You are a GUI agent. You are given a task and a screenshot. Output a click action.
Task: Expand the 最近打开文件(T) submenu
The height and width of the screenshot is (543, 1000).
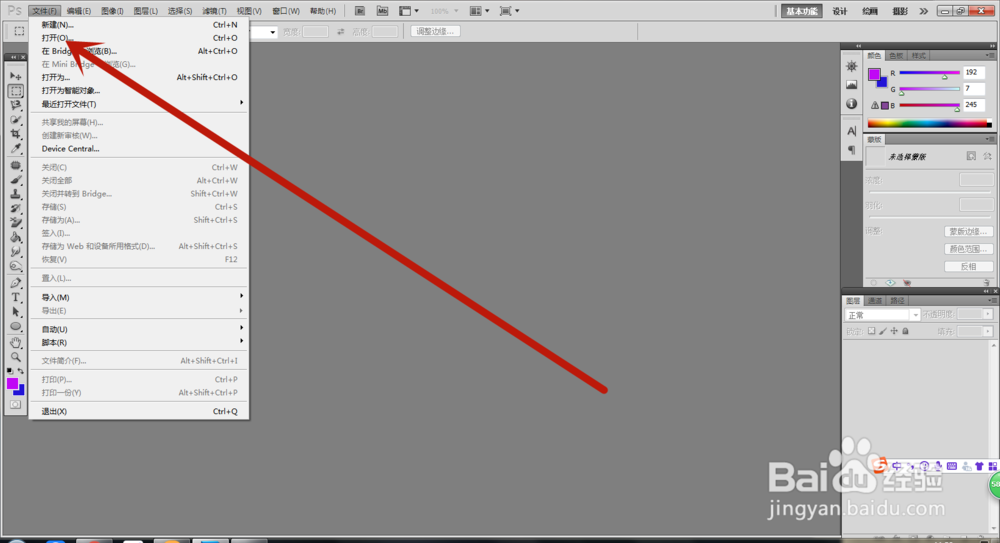coord(139,104)
